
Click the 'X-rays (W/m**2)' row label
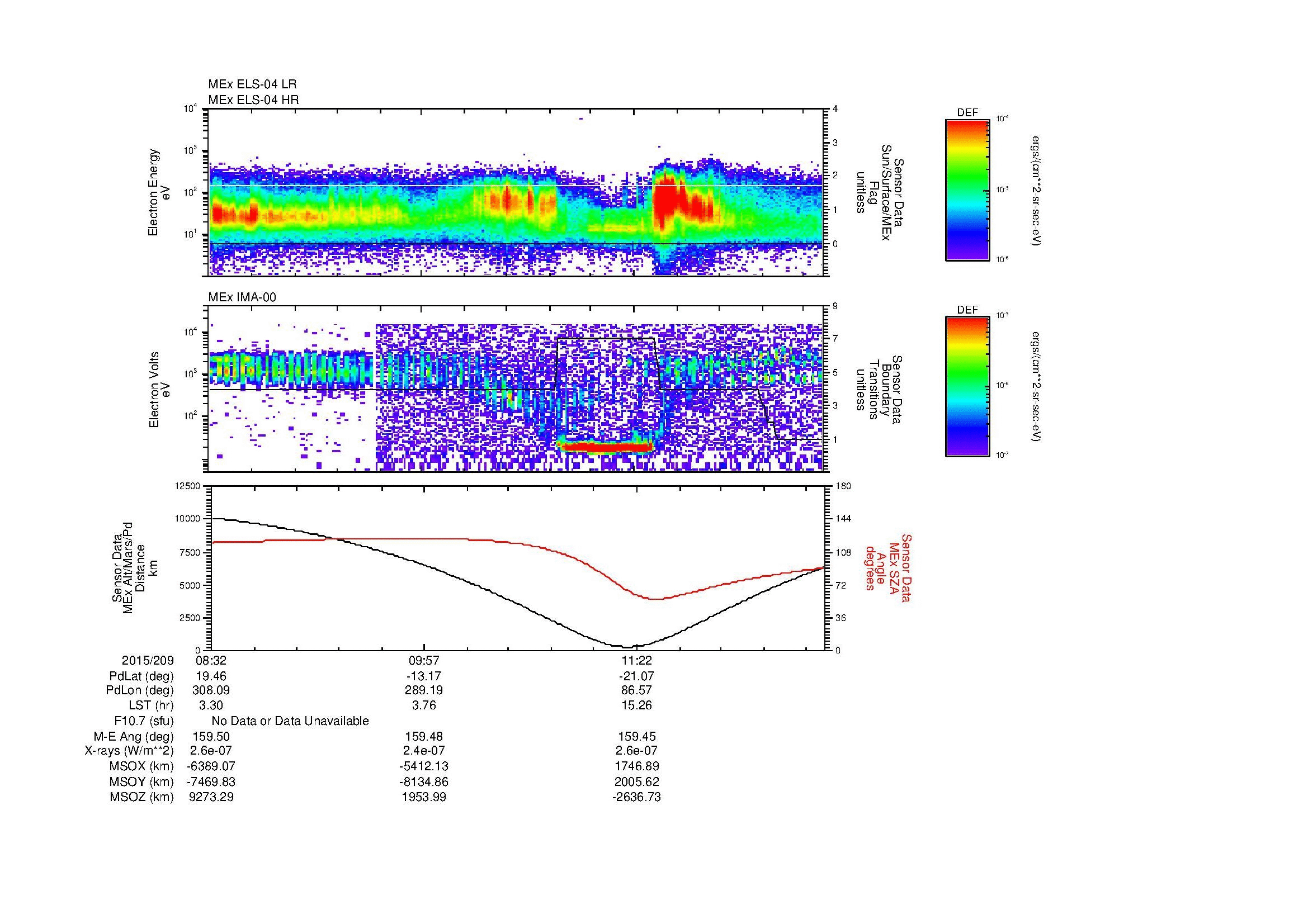129,751
